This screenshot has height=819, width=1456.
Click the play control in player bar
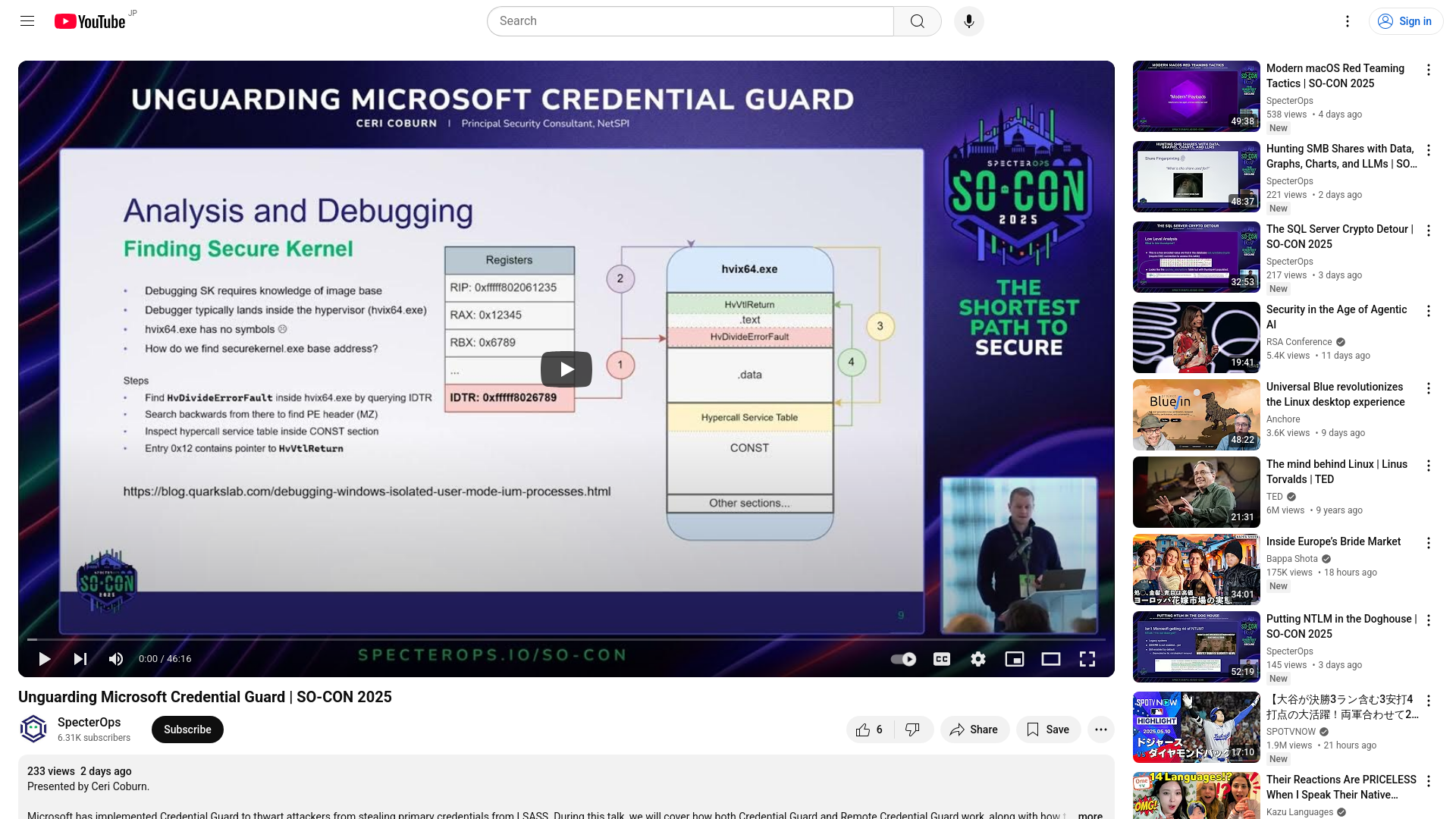45,659
